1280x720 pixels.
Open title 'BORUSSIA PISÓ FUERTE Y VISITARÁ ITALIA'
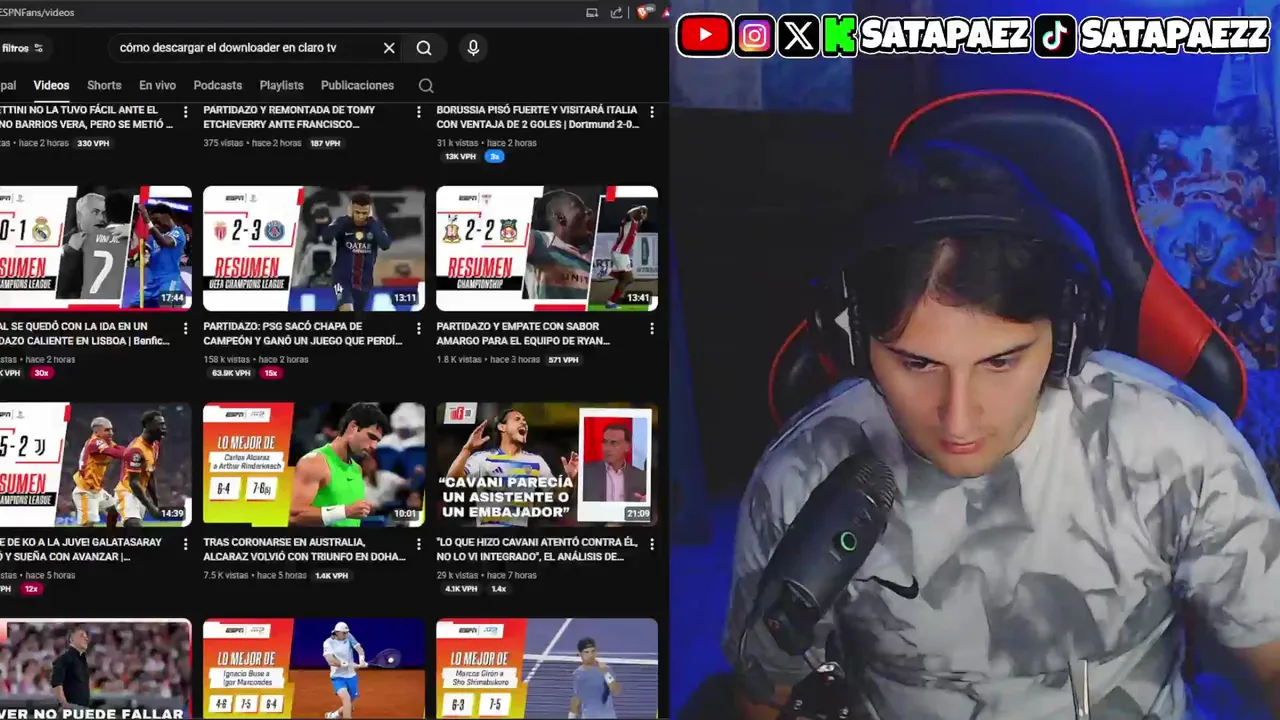coord(537,117)
